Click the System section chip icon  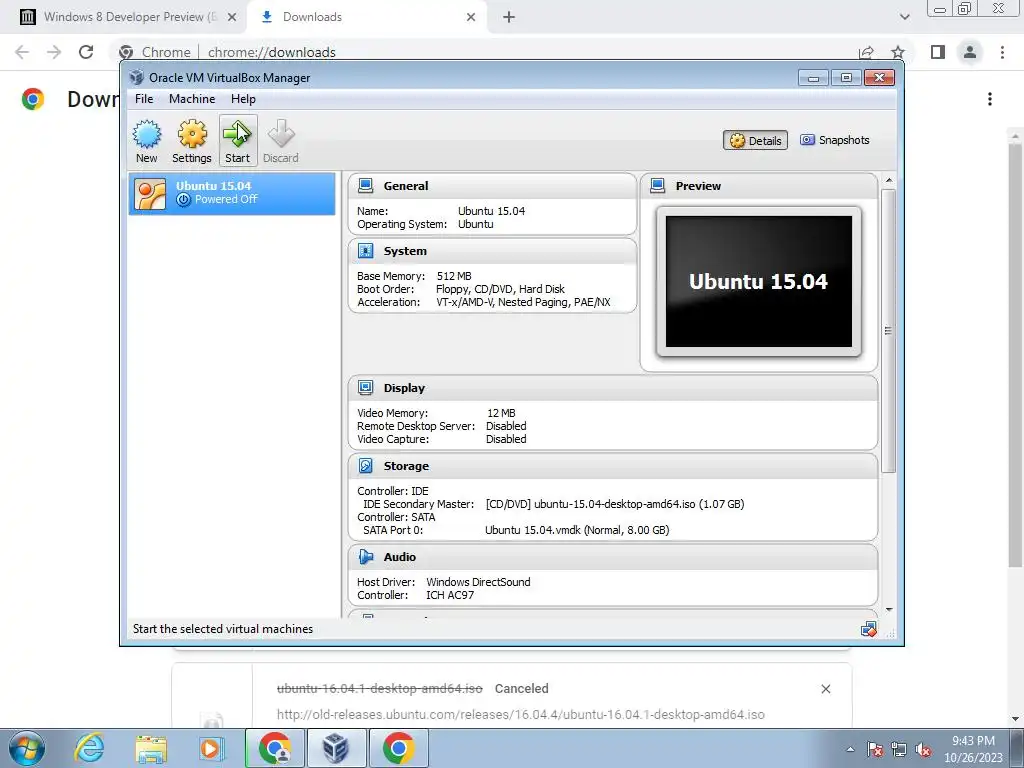click(366, 251)
